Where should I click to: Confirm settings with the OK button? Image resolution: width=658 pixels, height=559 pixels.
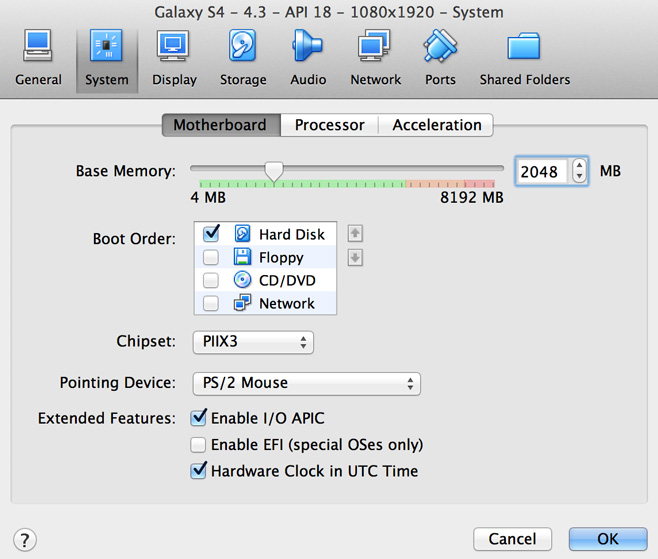tap(608, 539)
